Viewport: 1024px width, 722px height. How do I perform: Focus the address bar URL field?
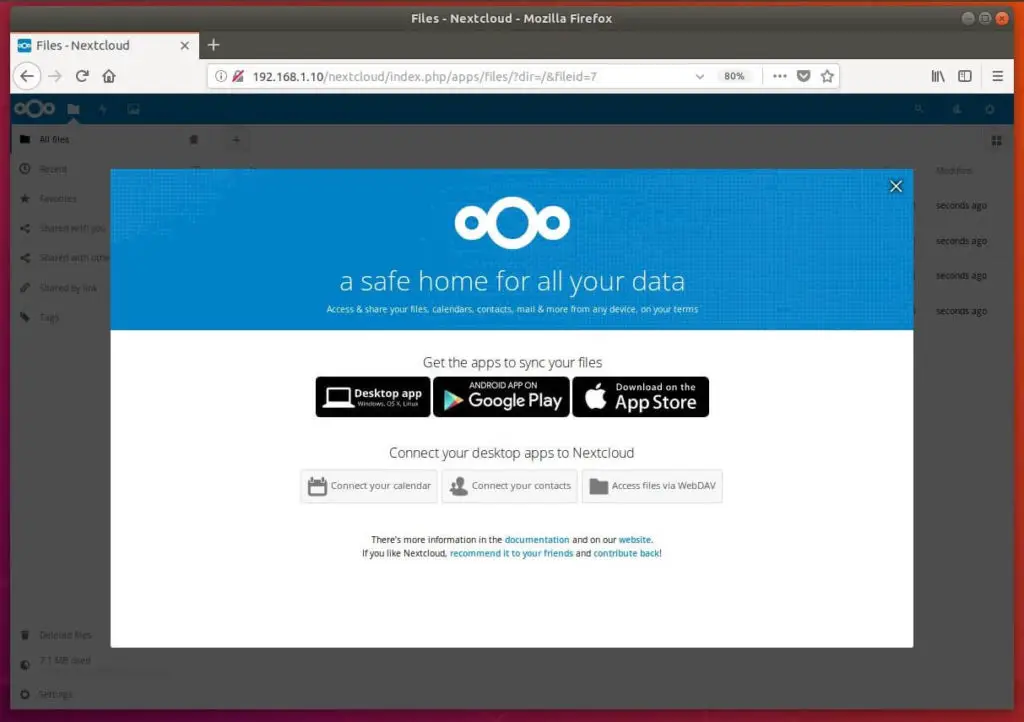(x=424, y=76)
